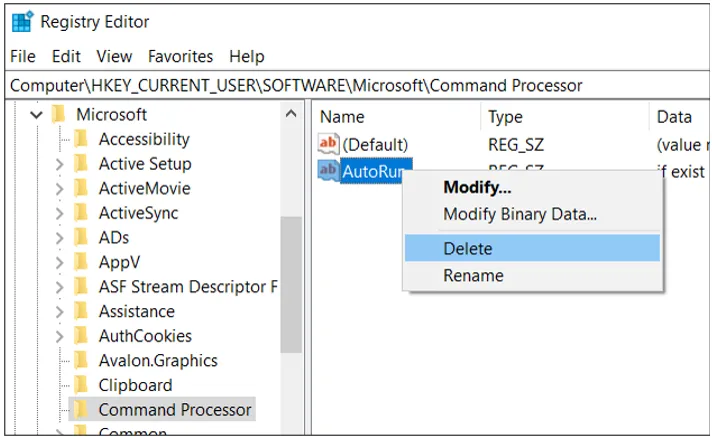
Task: Expand the Active Setup key
Action: click(59, 164)
